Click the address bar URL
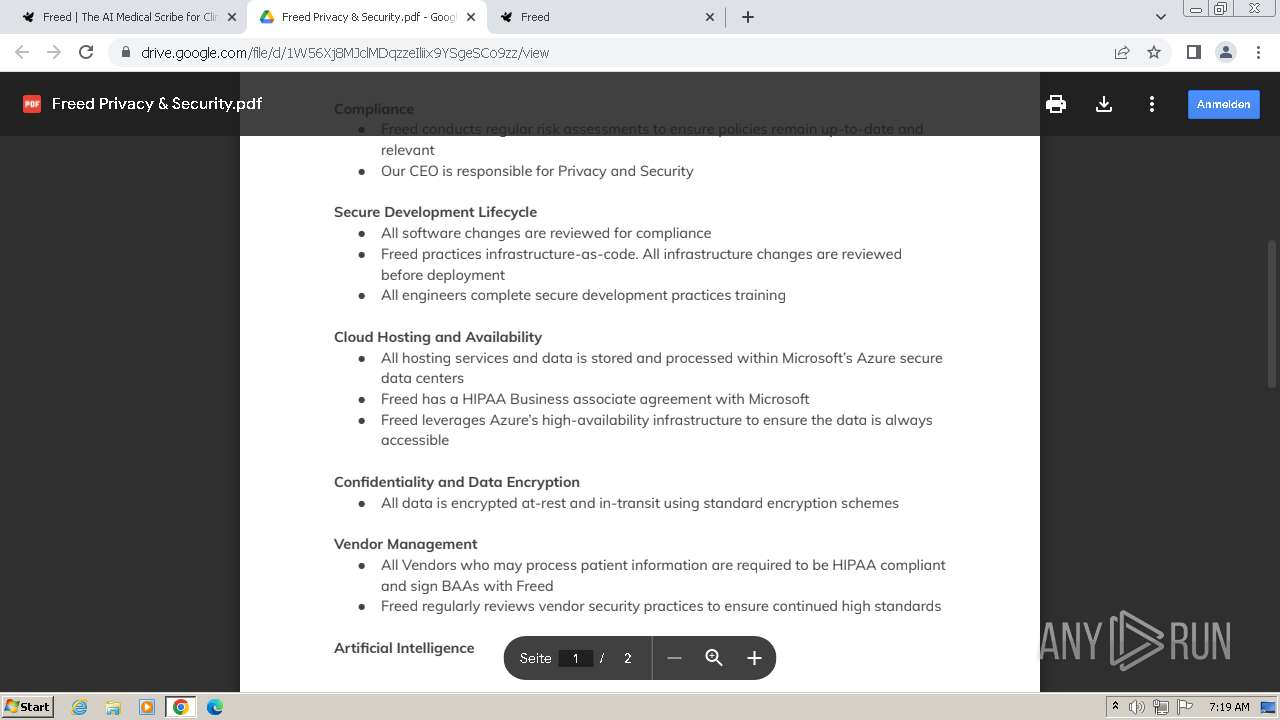 345,53
